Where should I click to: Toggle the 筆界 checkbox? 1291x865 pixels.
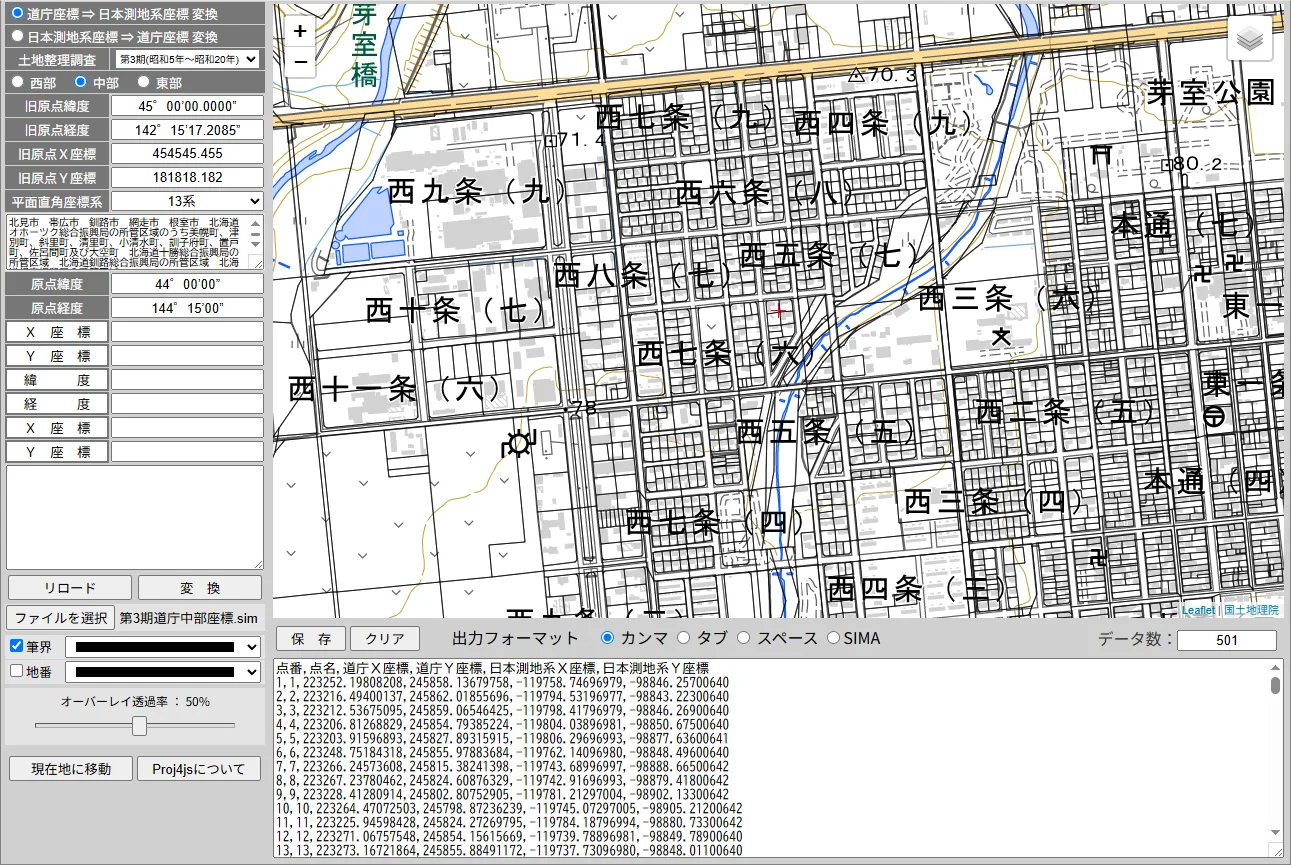click(x=16, y=646)
